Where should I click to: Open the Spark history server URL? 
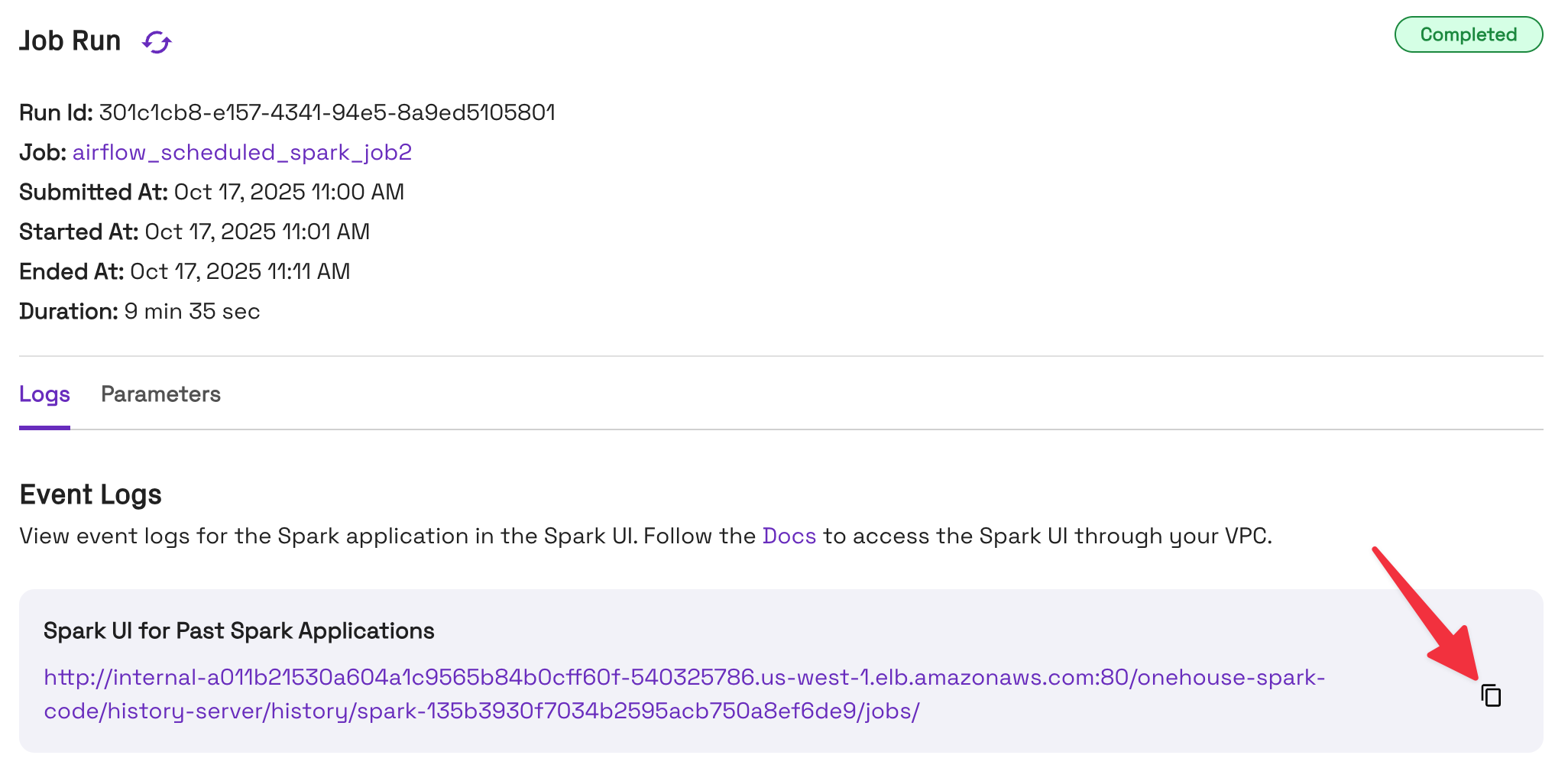(x=683, y=679)
